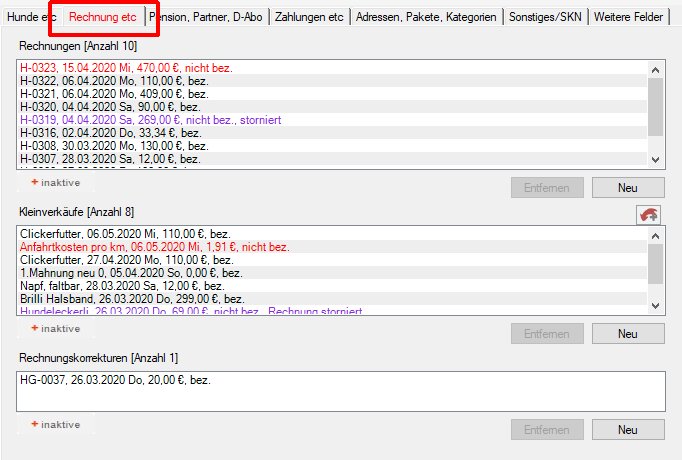682x460 pixels.
Task: Show inaktive entries under Rechnungen
Action: [56, 183]
